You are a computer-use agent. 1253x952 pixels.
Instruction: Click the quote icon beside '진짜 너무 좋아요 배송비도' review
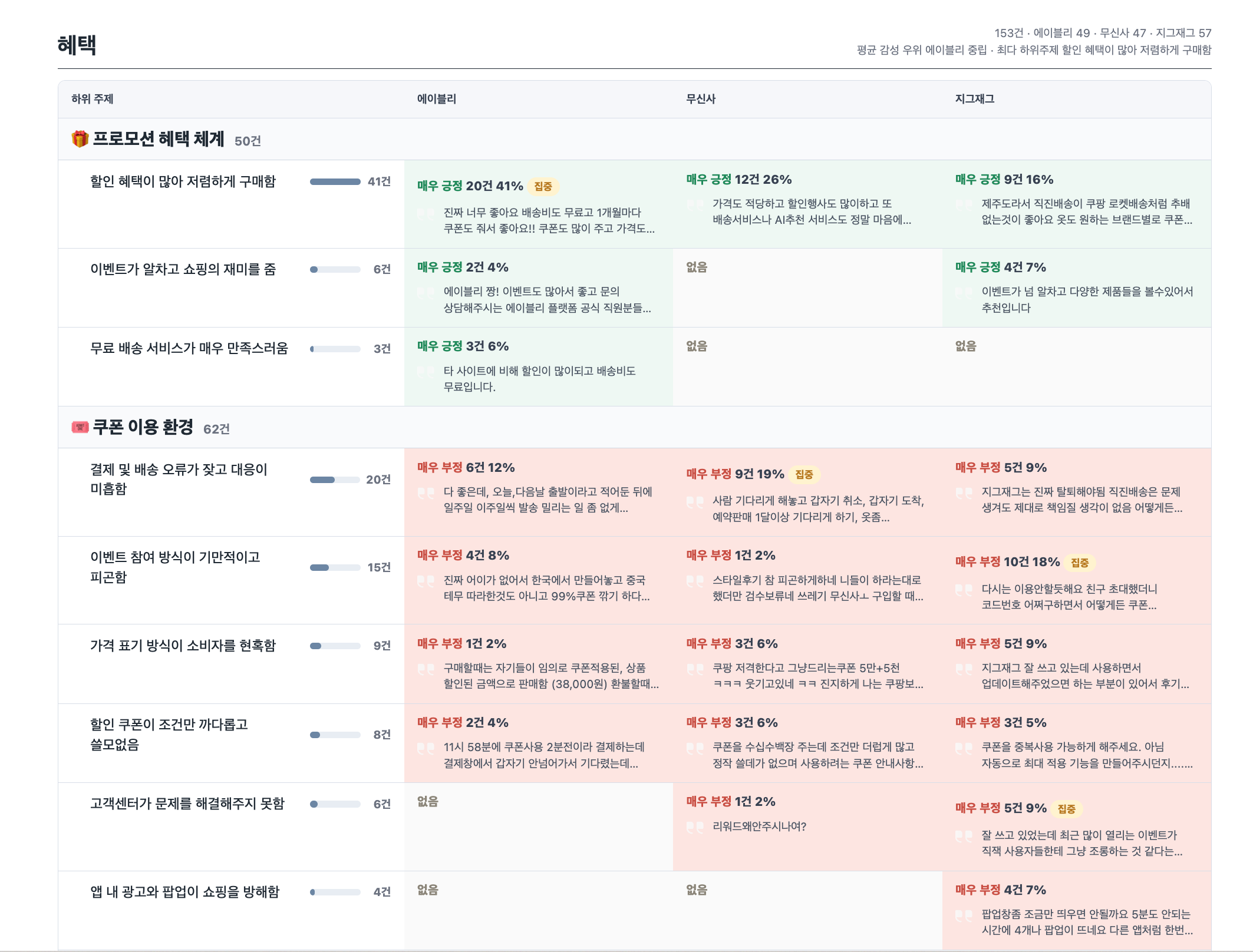pyautogui.click(x=426, y=213)
